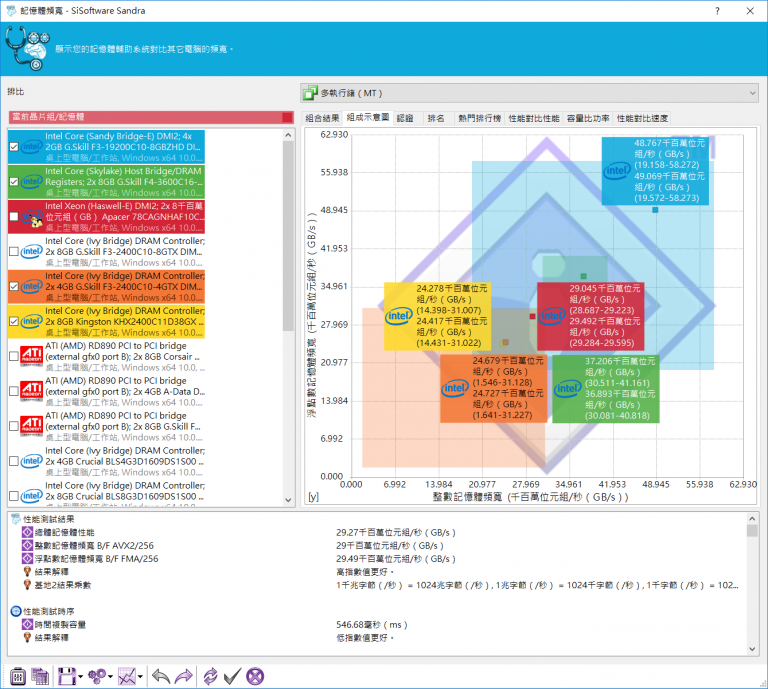
Task: Check the RD890 2x 8GB Corsair entry
Action: tap(14, 356)
